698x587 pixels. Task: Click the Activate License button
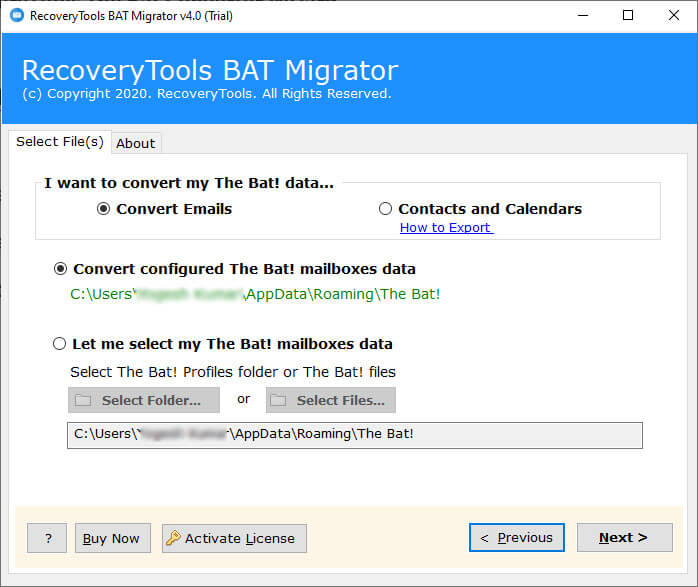(234, 538)
